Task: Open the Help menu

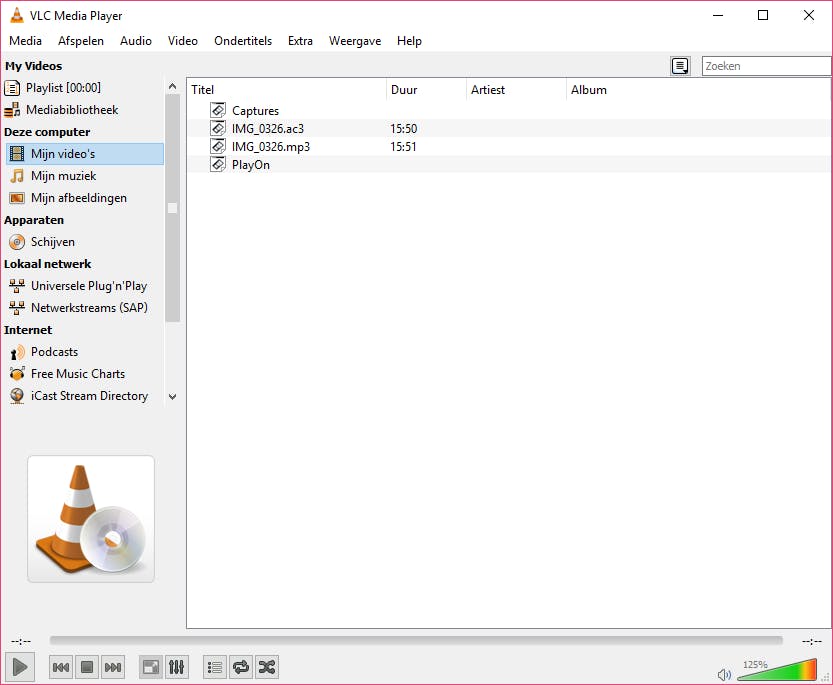Action: point(409,41)
